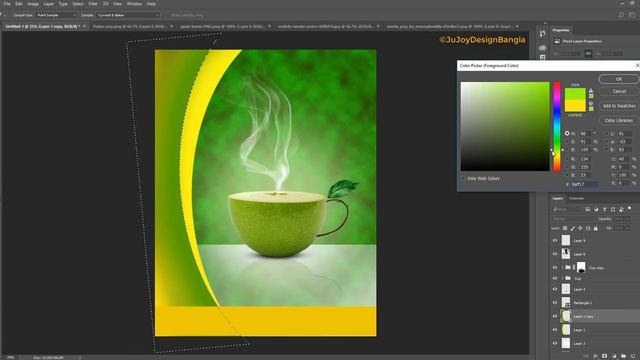This screenshot has height=360, width=640.
Task: Open the Sample Current & Below dropdown
Action: coord(128,15)
